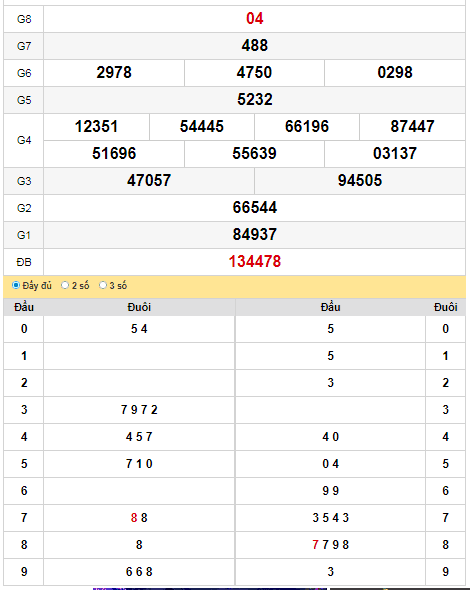Click the G1 result 84937

(x=255, y=234)
